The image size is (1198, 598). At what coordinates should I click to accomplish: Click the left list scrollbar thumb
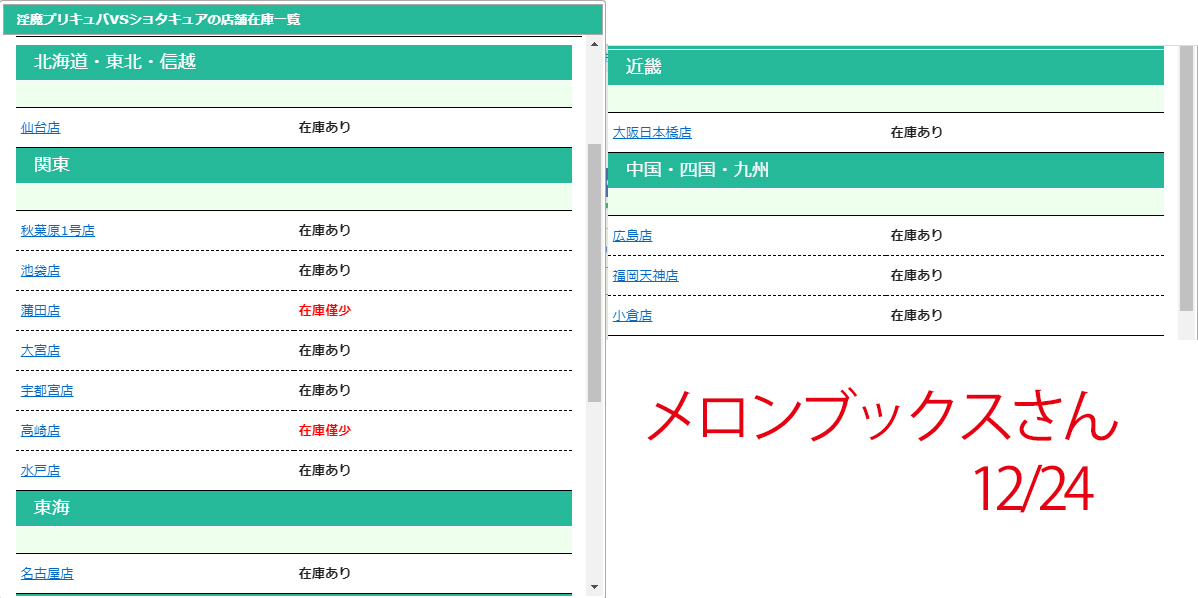[594, 273]
